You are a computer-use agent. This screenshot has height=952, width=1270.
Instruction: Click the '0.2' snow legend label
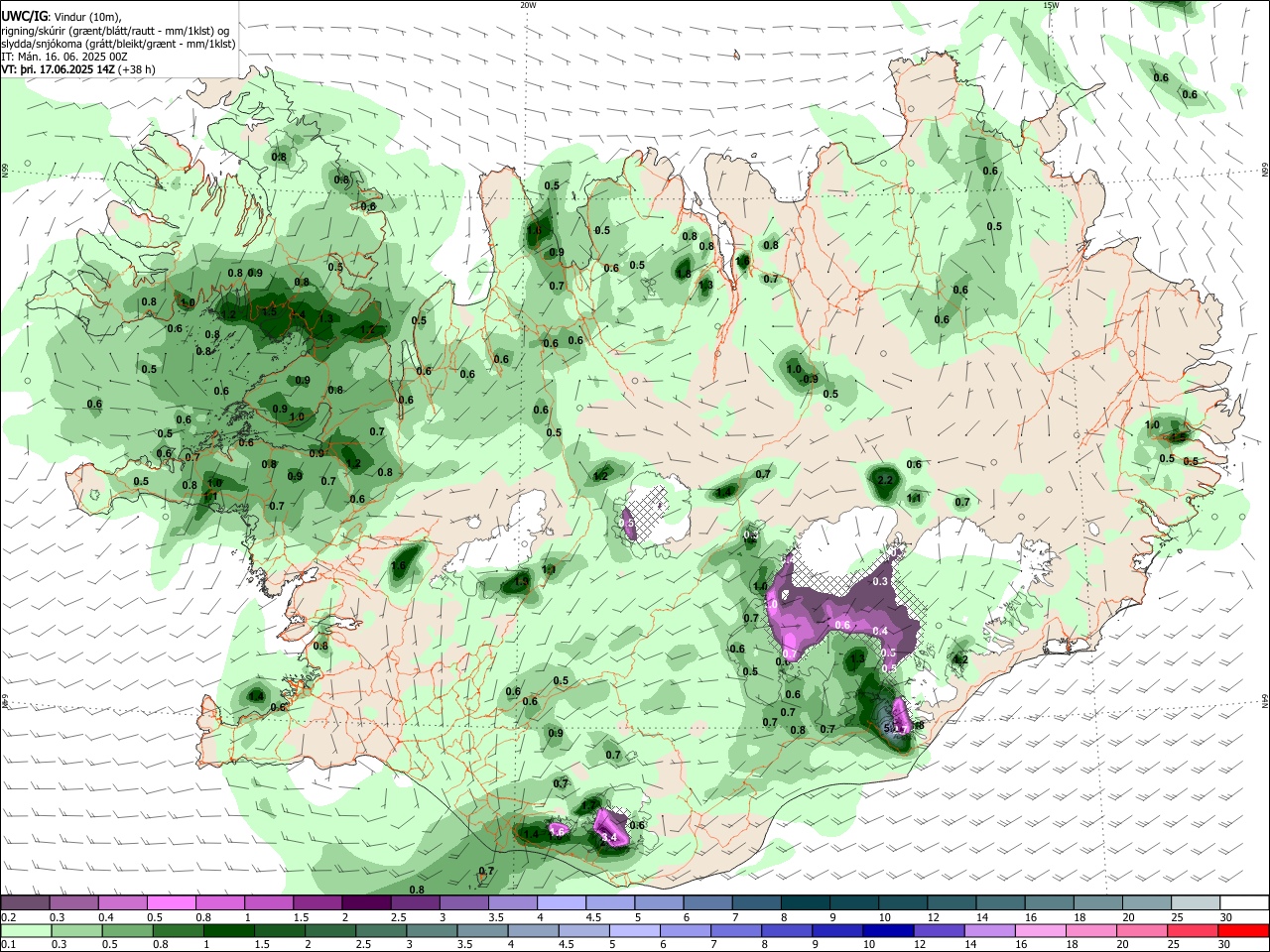point(8,917)
